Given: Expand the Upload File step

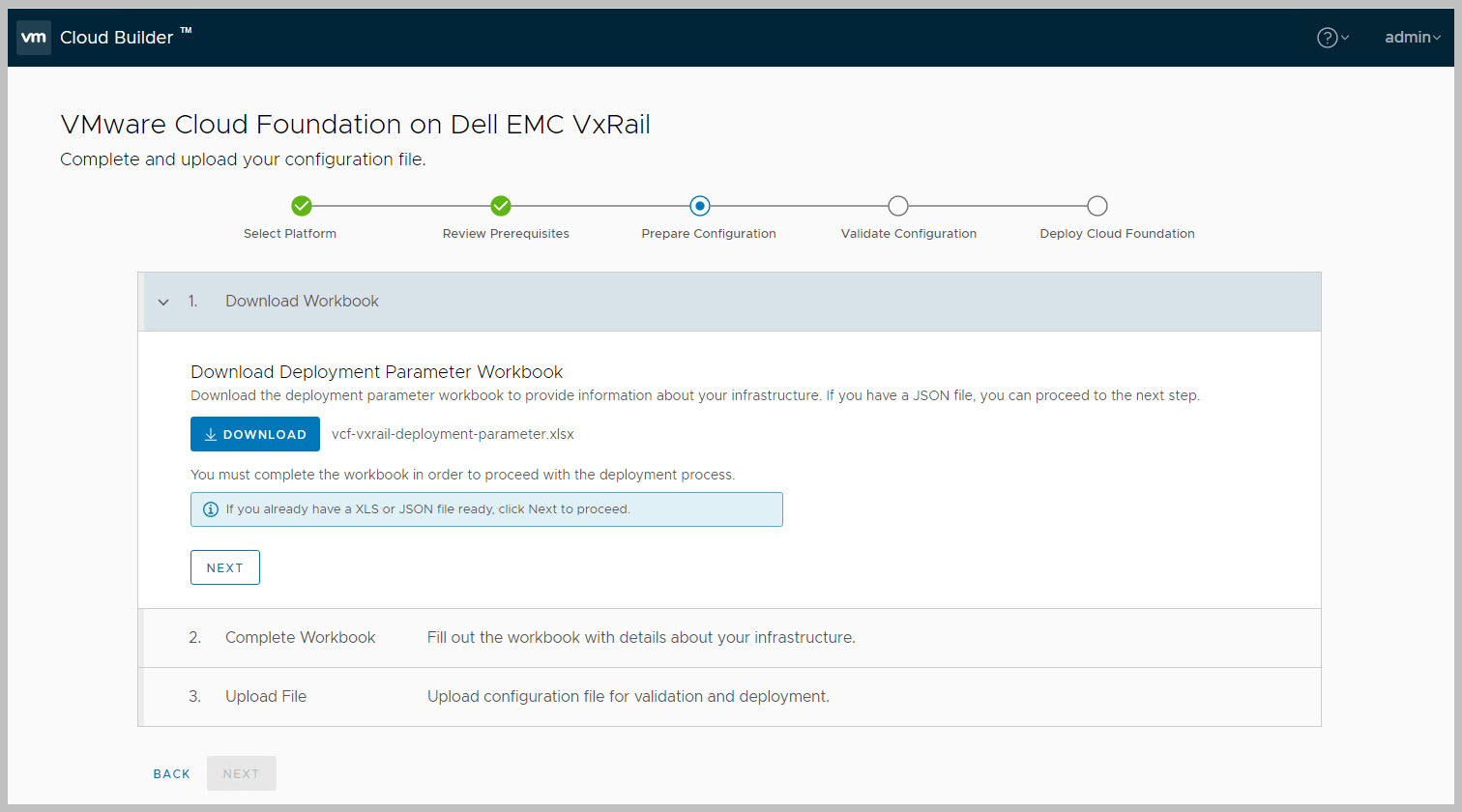Looking at the screenshot, I should point(266,697).
